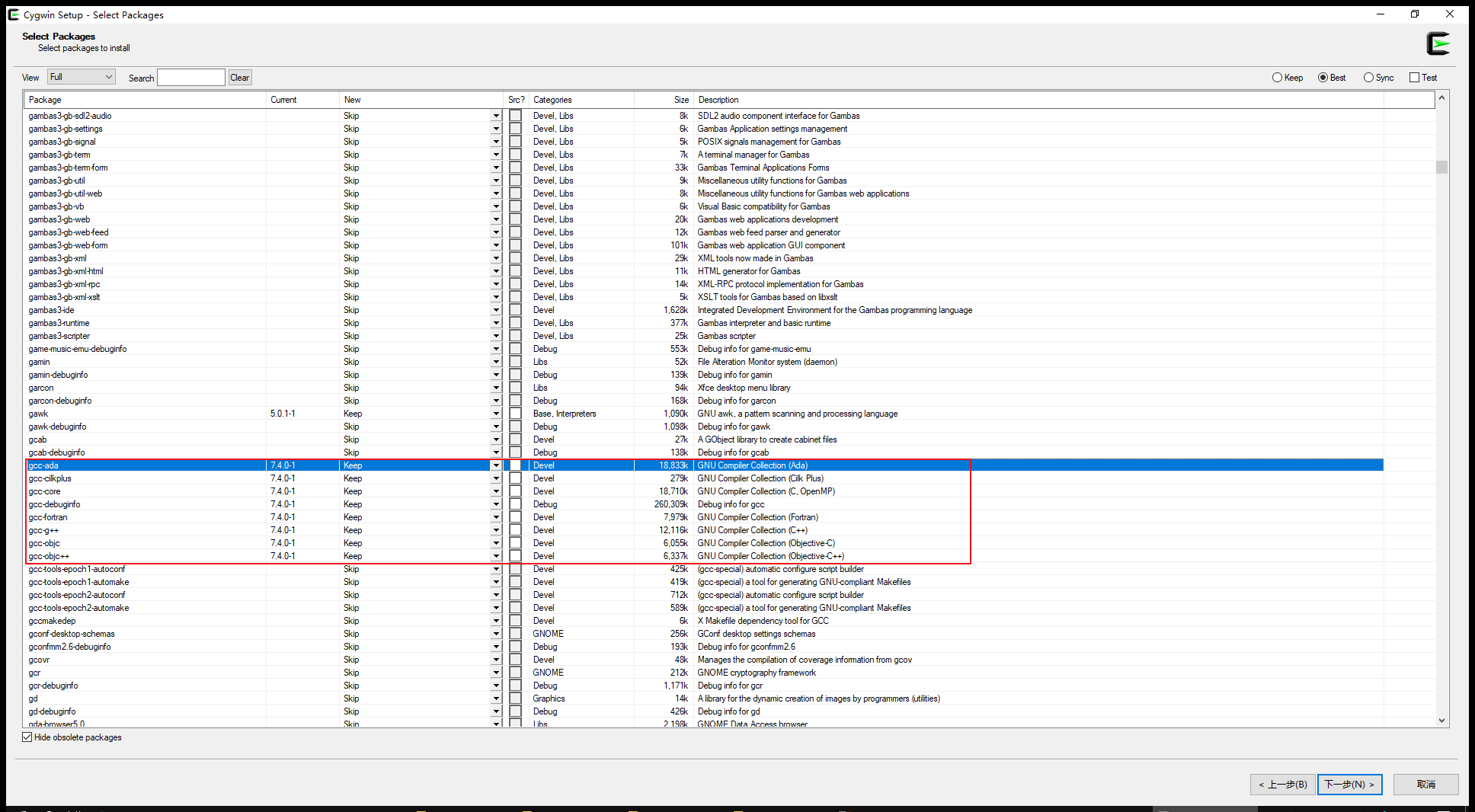Click the Current column header
Image resolution: width=1475 pixels, height=812 pixels.
pos(302,100)
